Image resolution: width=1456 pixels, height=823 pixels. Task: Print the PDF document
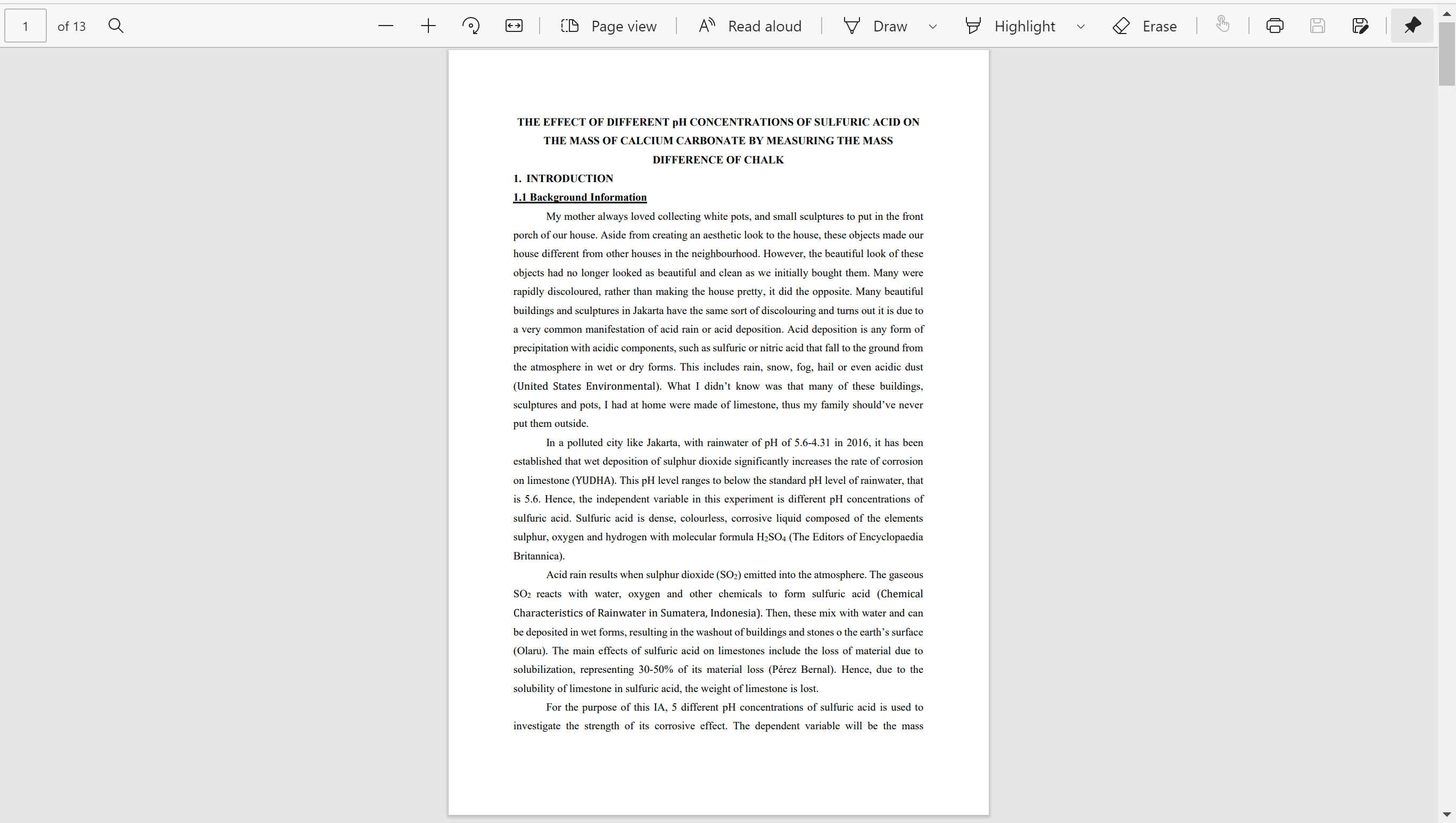[x=1275, y=26]
